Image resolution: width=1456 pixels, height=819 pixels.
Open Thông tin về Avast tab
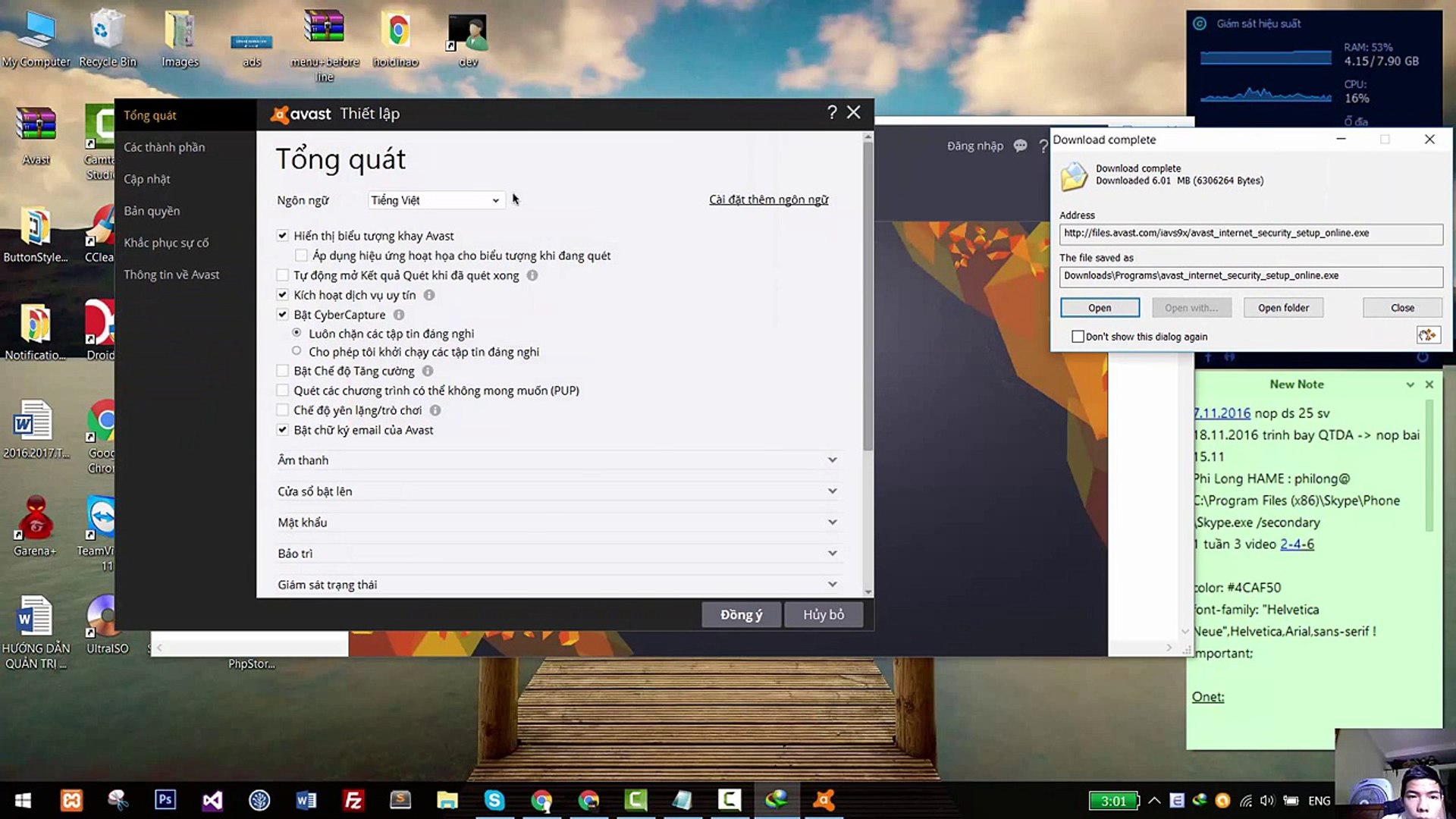[x=186, y=275]
